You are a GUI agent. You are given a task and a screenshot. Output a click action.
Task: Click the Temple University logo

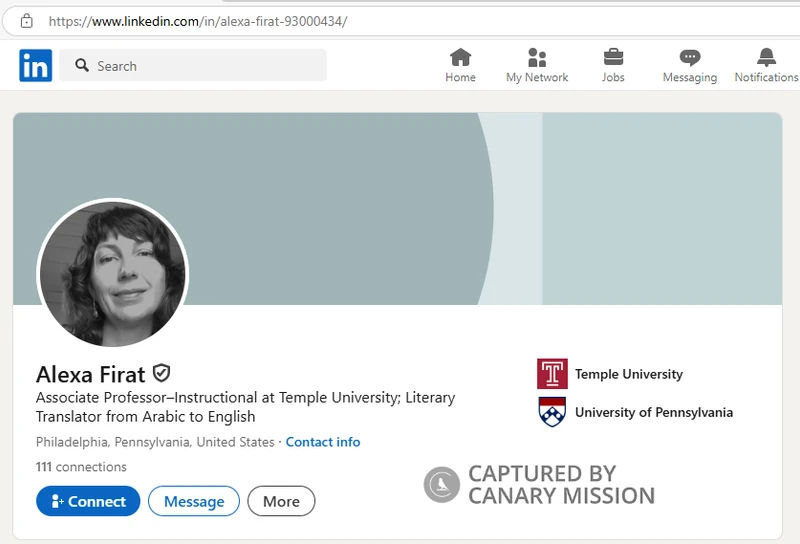coord(552,374)
